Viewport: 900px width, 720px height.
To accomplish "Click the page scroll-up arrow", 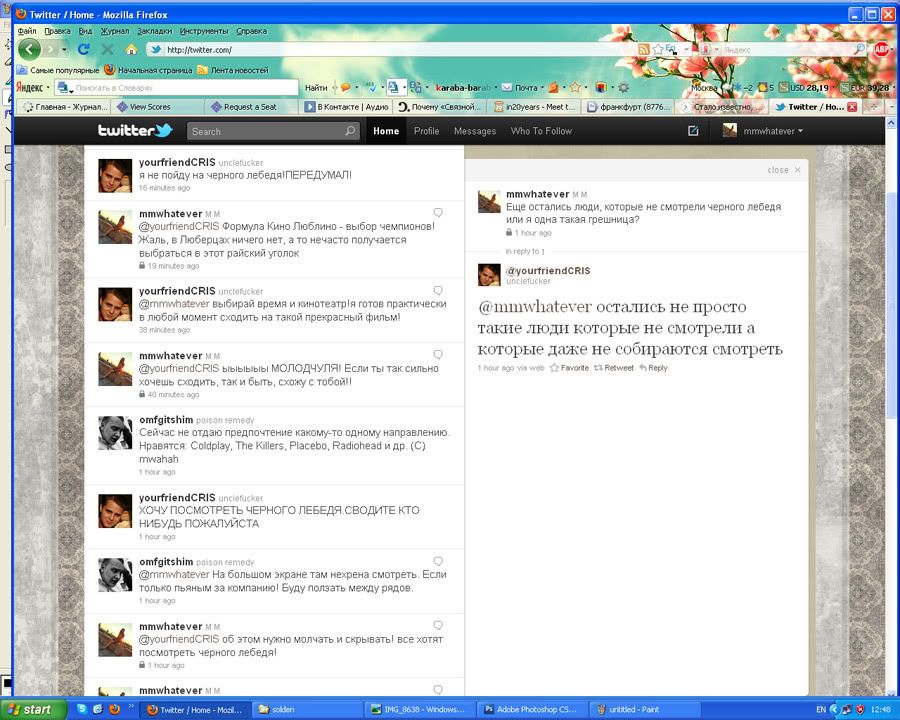I will click(891, 122).
